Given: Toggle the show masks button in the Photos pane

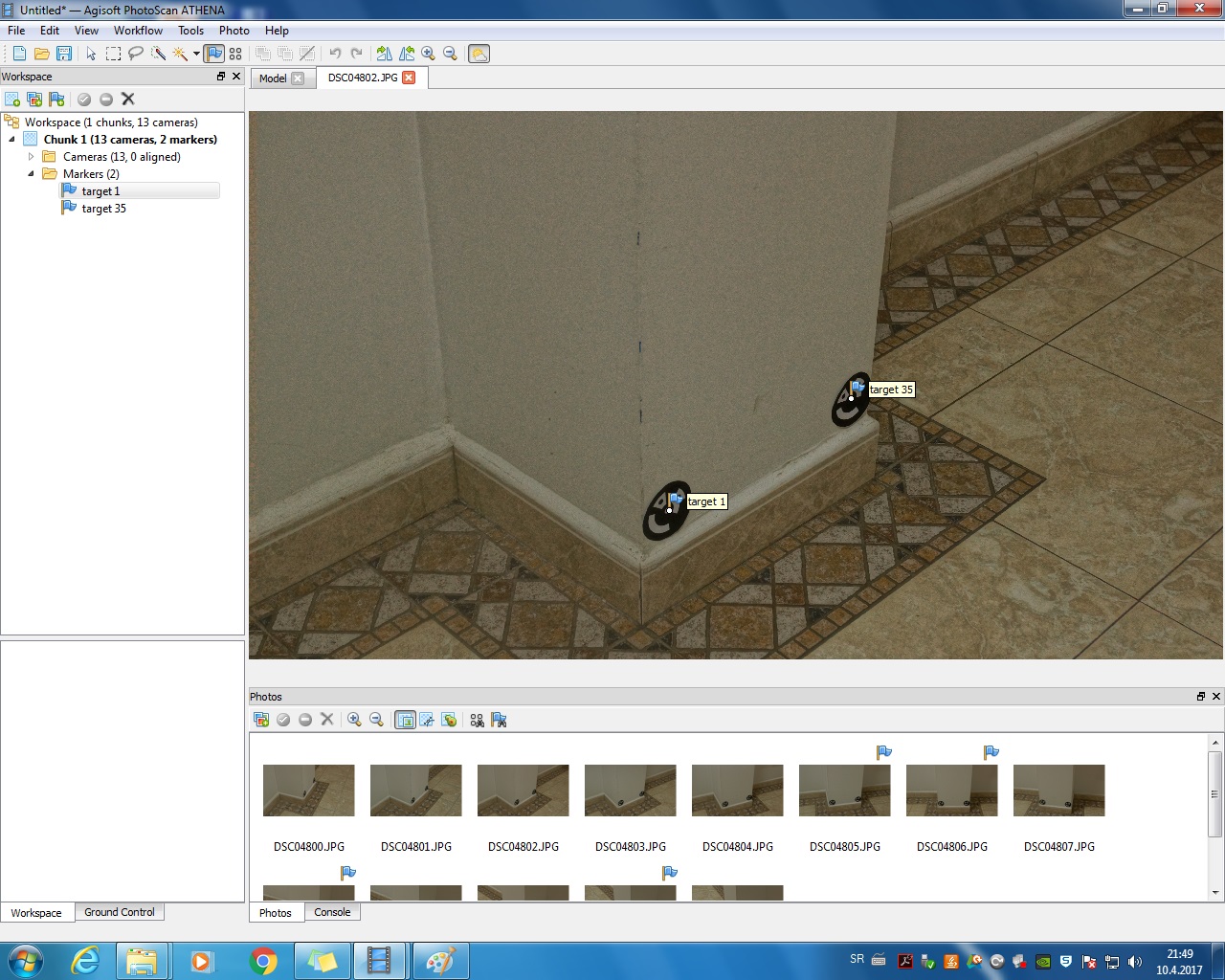Looking at the screenshot, I should (427, 720).
